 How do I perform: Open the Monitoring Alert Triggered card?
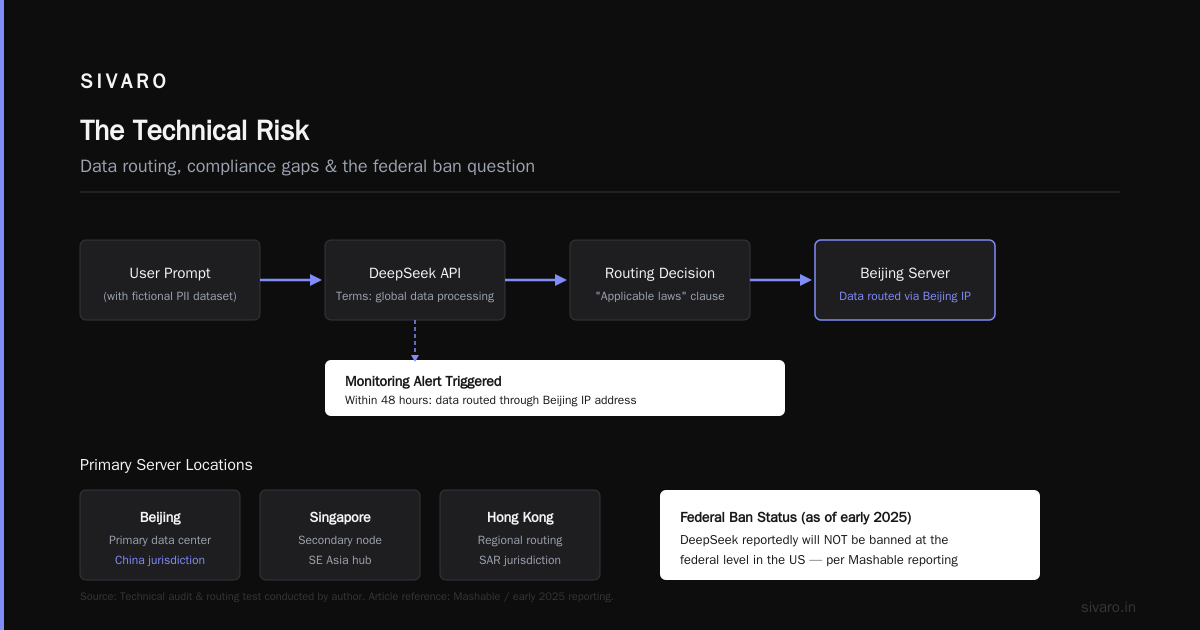555,388
